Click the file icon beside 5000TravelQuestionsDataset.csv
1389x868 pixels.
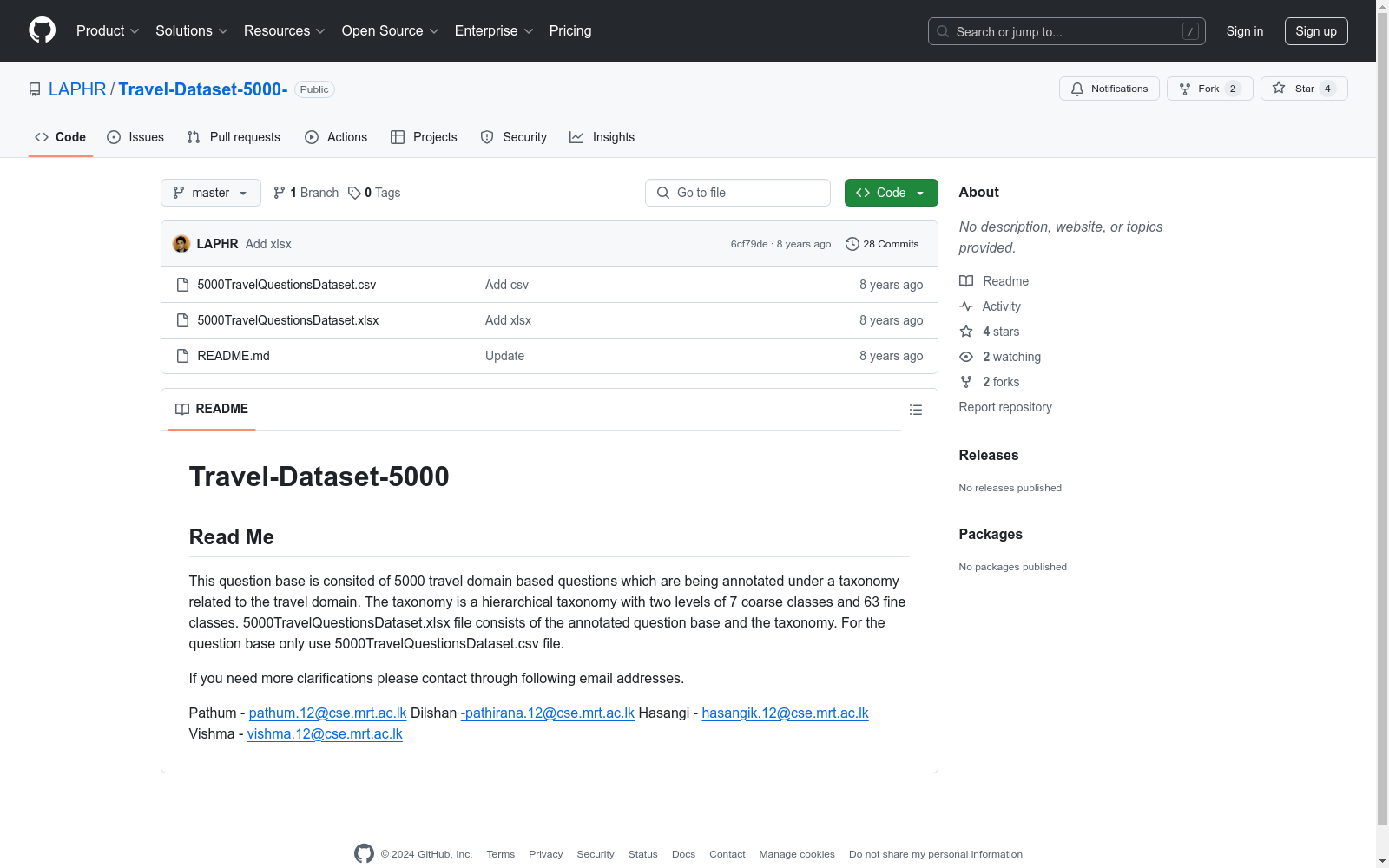tap(182, 285)
